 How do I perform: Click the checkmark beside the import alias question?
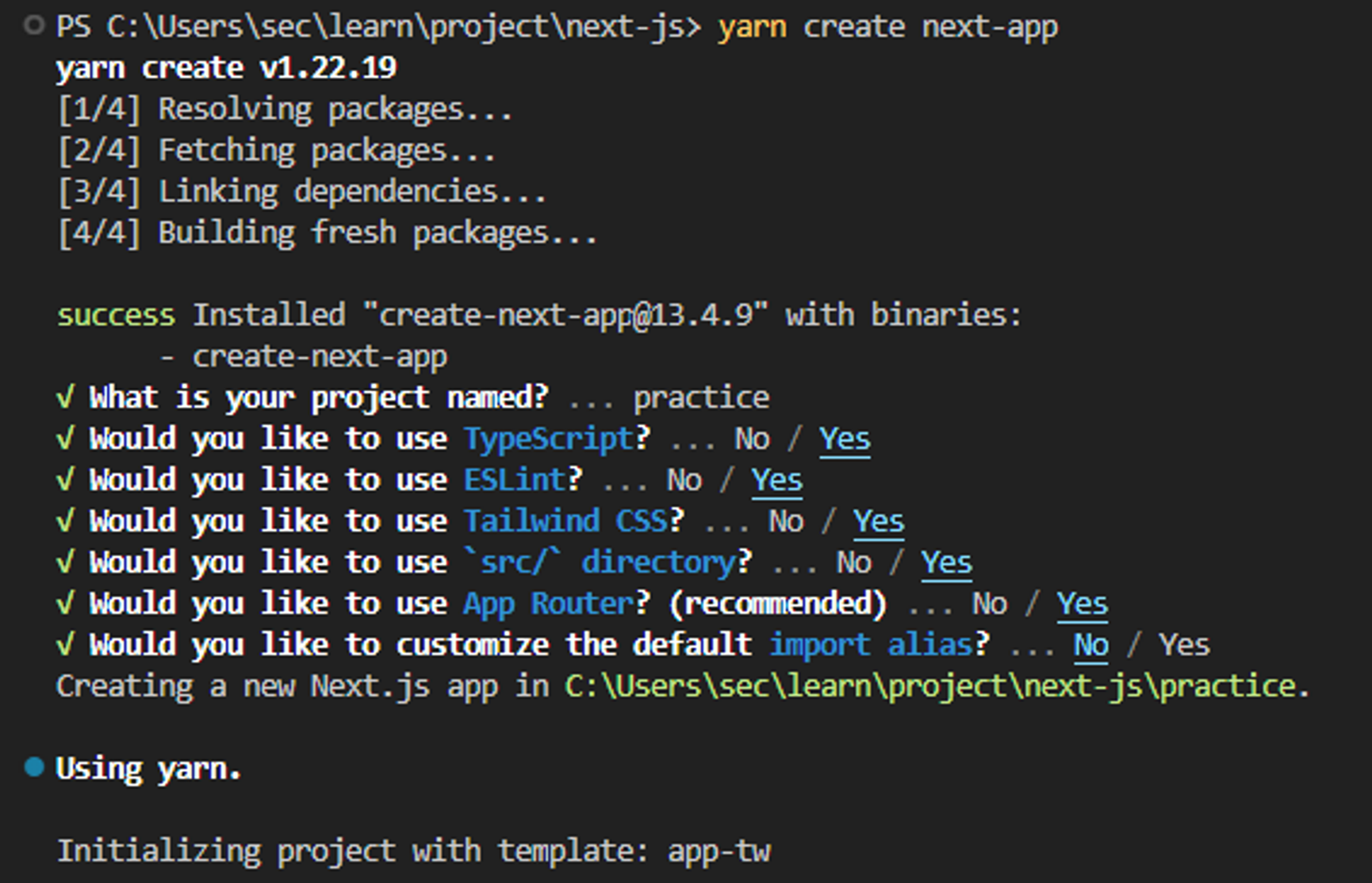[x=65, y=644]
